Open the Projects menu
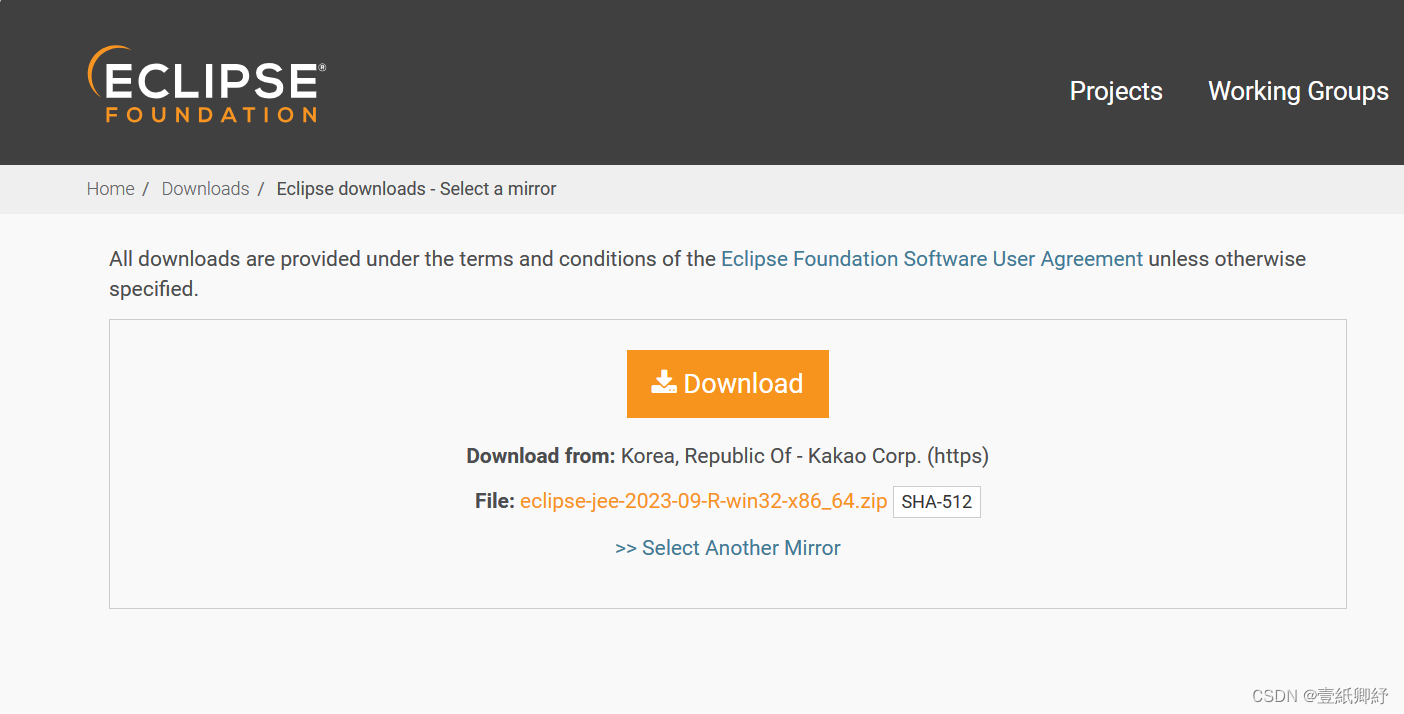This screenshot has height=714, width=1404. [x=1116, y=91]
